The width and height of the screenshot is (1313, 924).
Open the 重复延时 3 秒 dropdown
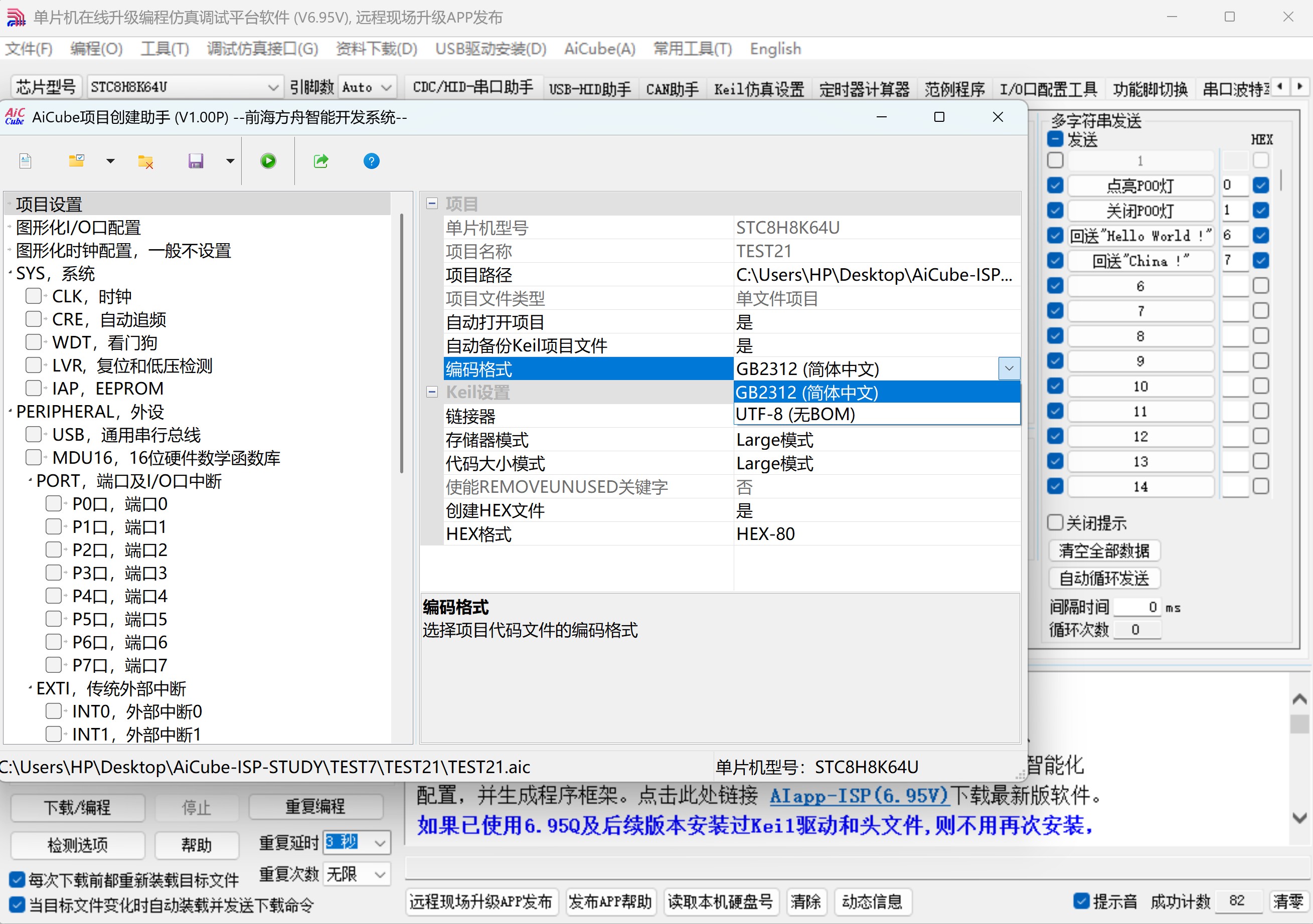(x=357, y=843)
